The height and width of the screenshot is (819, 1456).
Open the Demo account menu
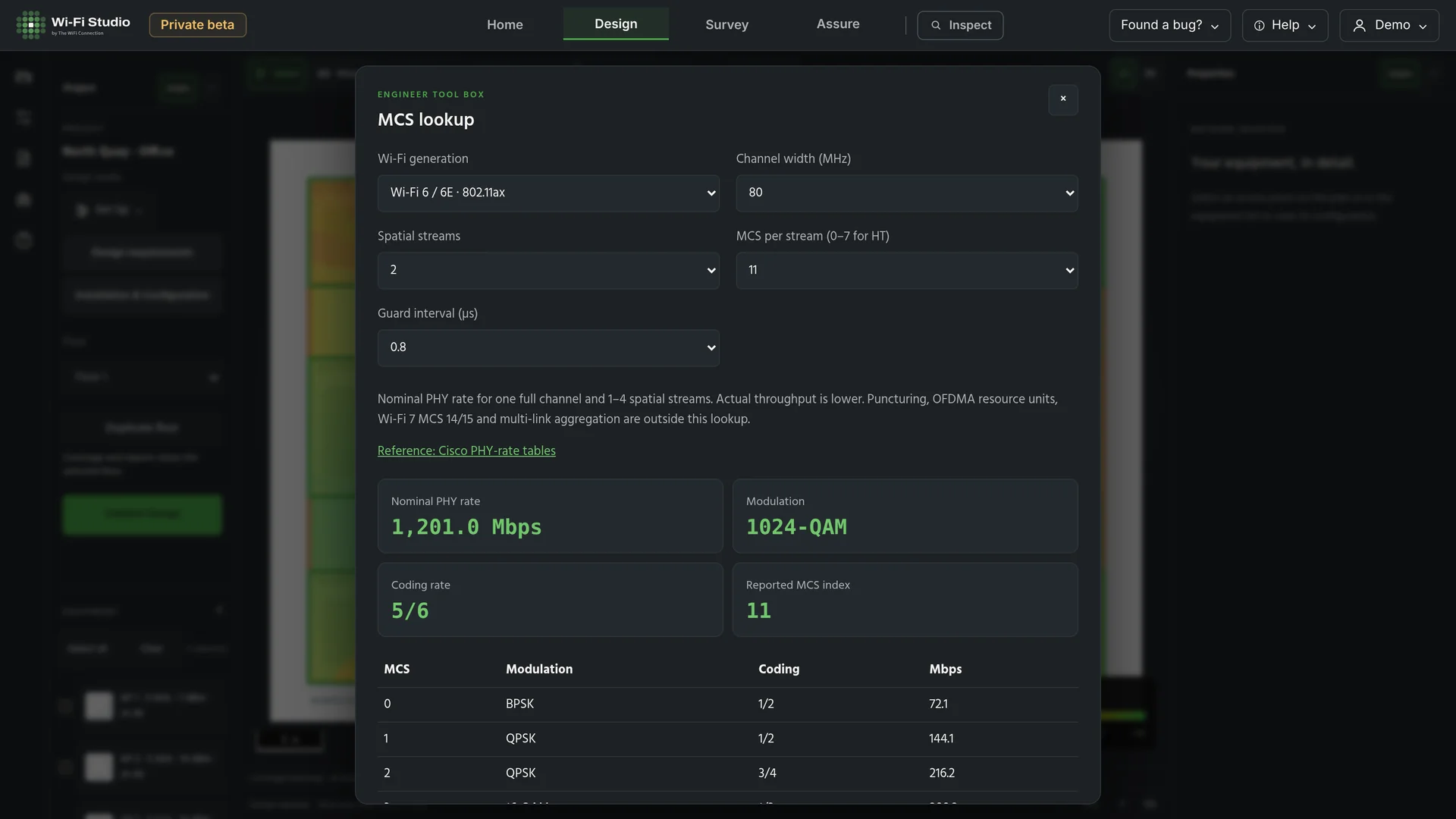pyautogui.click(x=1389, y=25)
